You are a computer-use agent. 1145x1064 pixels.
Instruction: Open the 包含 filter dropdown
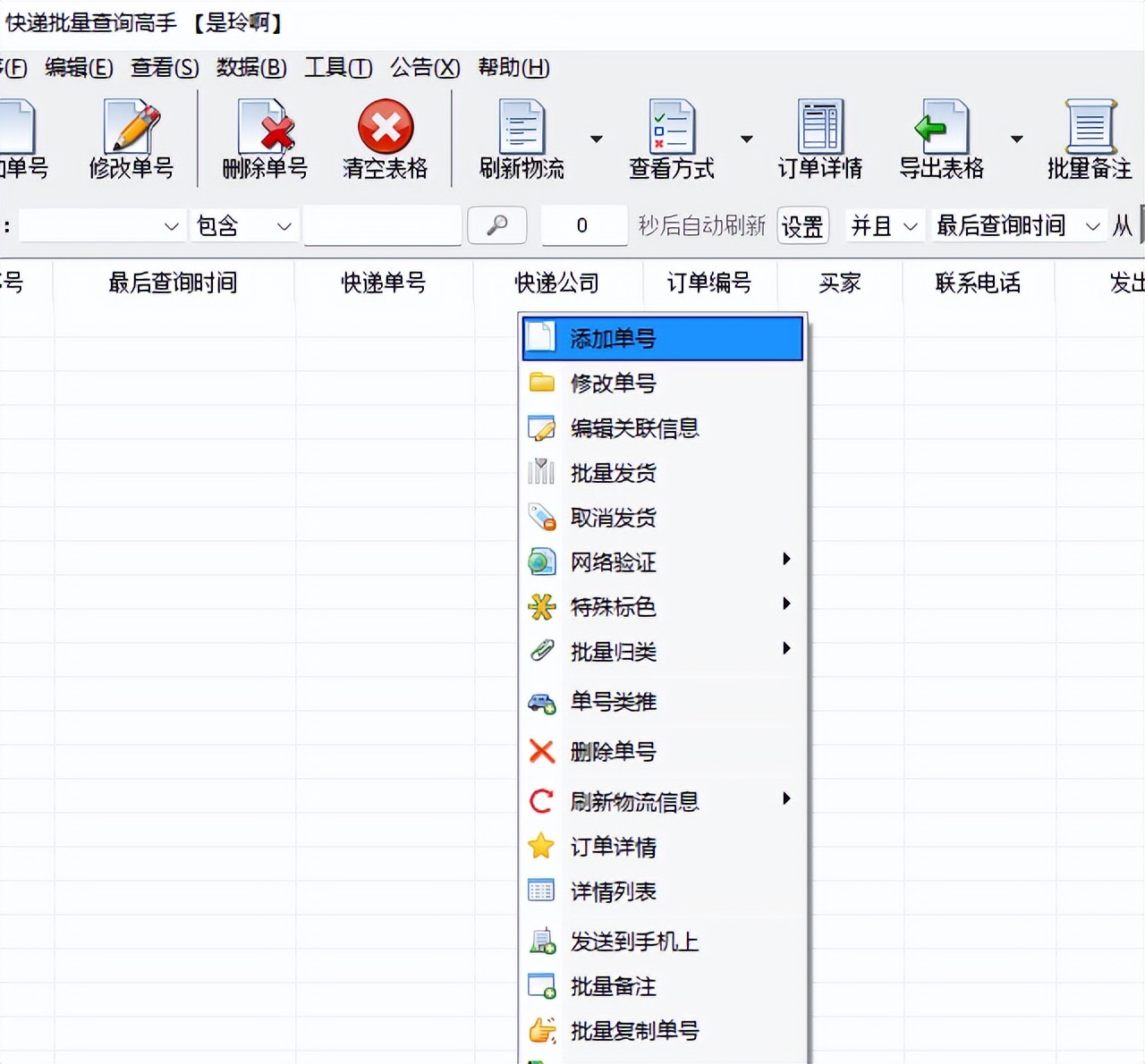(243, 225)
